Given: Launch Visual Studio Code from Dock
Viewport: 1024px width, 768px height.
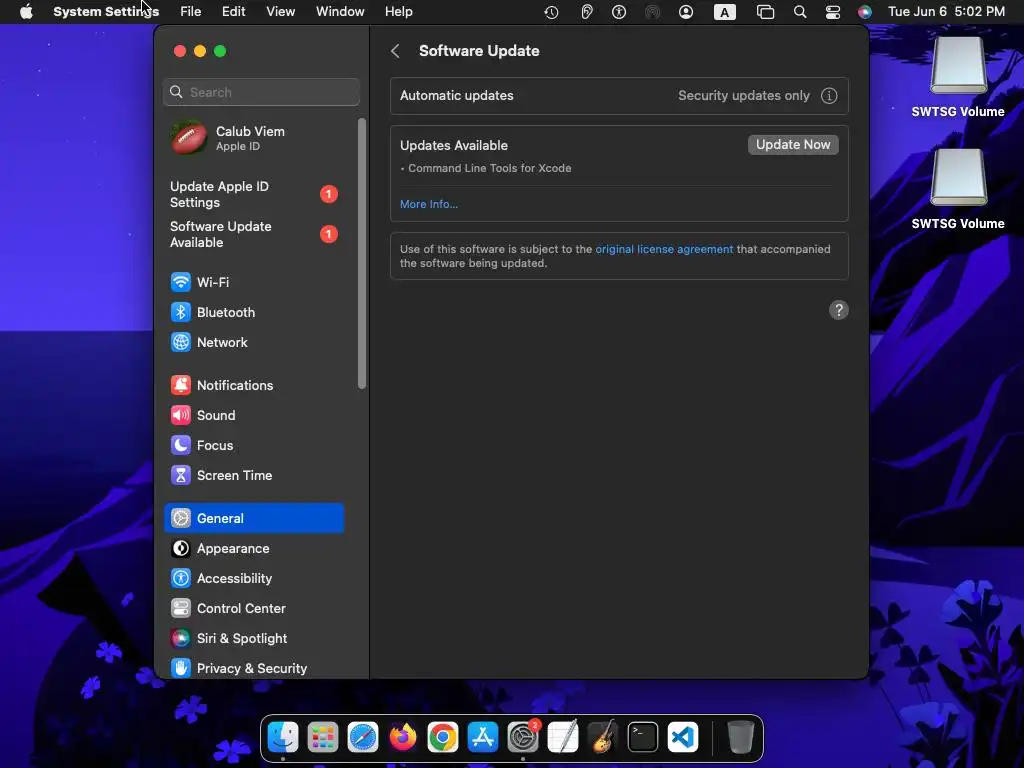Looking at the screenshot, I should 683,737.
